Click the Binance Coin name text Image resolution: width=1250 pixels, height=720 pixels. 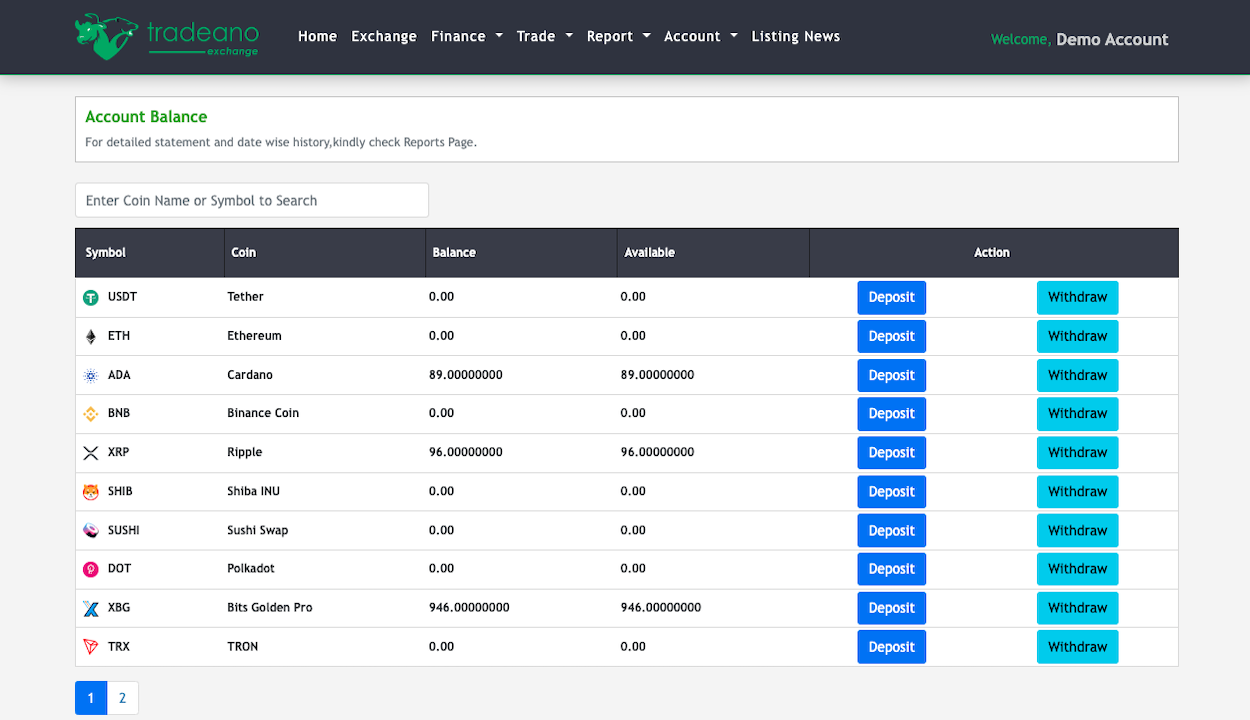263,413
